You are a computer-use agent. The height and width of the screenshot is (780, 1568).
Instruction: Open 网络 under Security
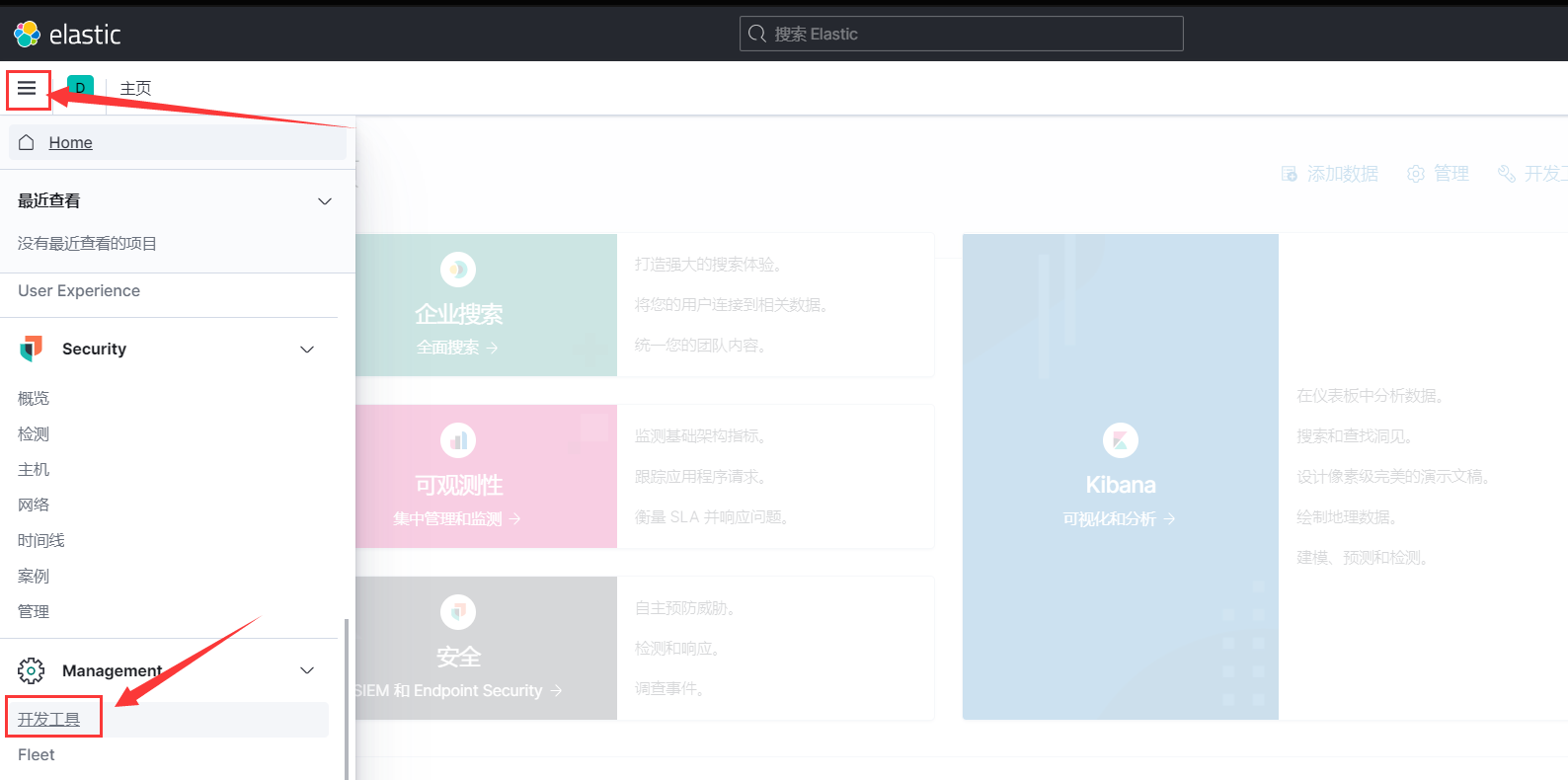pyautogui.click(x=34, y=506)
